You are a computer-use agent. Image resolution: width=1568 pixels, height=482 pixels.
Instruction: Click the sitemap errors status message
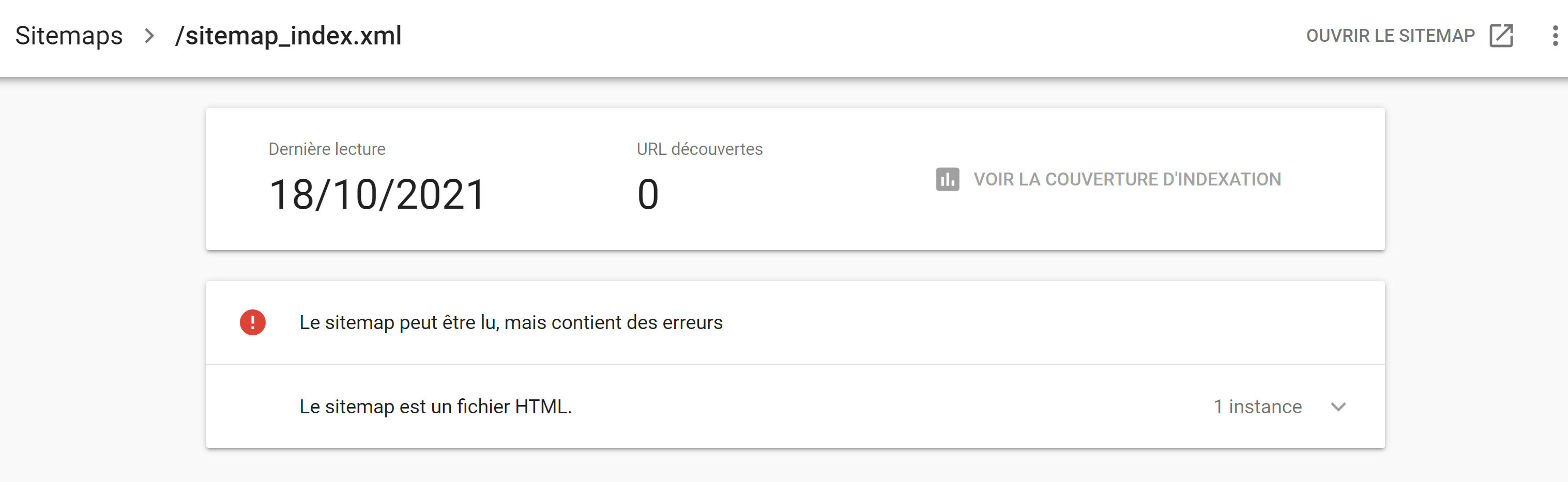click(x=511, y=322)
